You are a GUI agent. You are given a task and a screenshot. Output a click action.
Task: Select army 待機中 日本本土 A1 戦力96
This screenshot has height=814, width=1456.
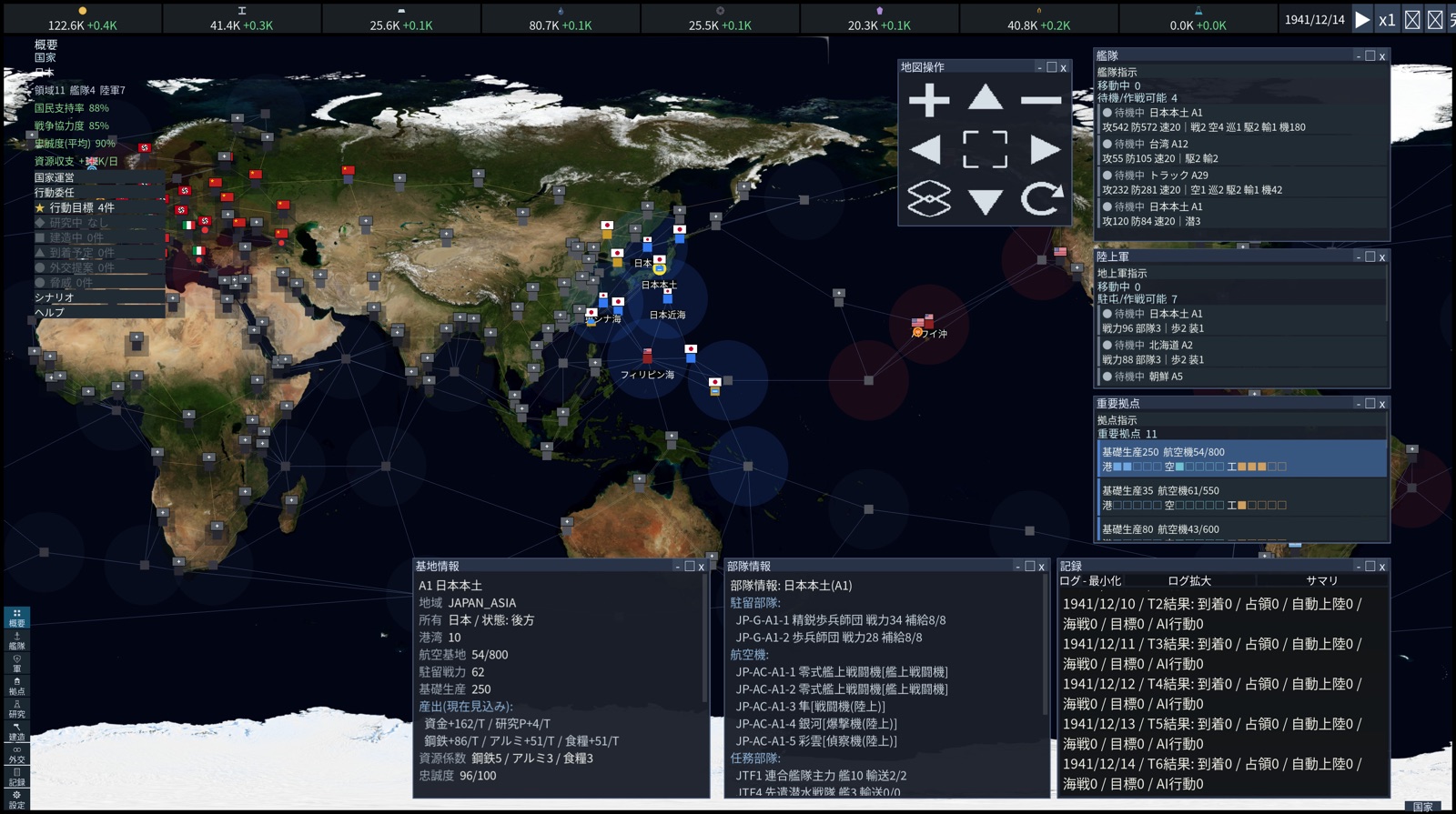(1243, 321)
